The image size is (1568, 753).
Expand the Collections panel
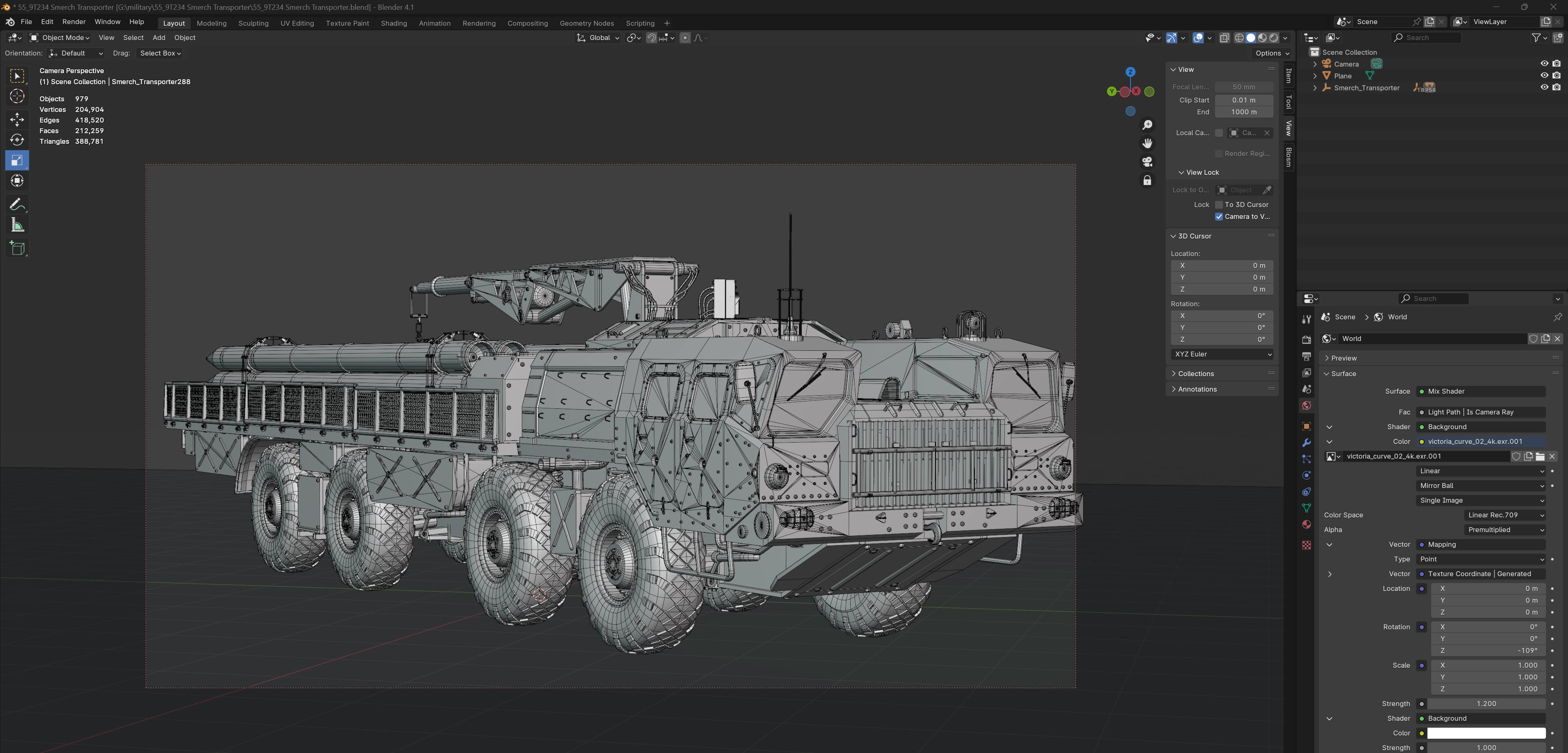click(1196, 374)
